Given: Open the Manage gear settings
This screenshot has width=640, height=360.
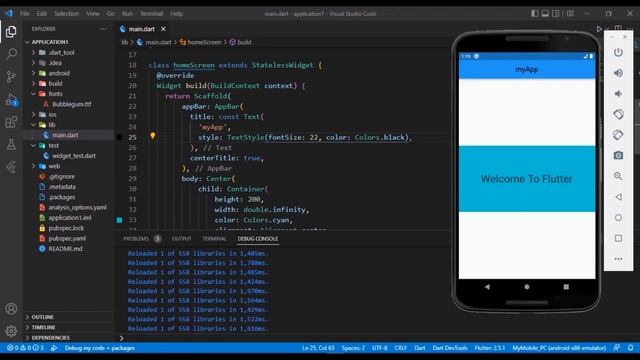Looking at the screenshot, I should [x=11, y=331].
